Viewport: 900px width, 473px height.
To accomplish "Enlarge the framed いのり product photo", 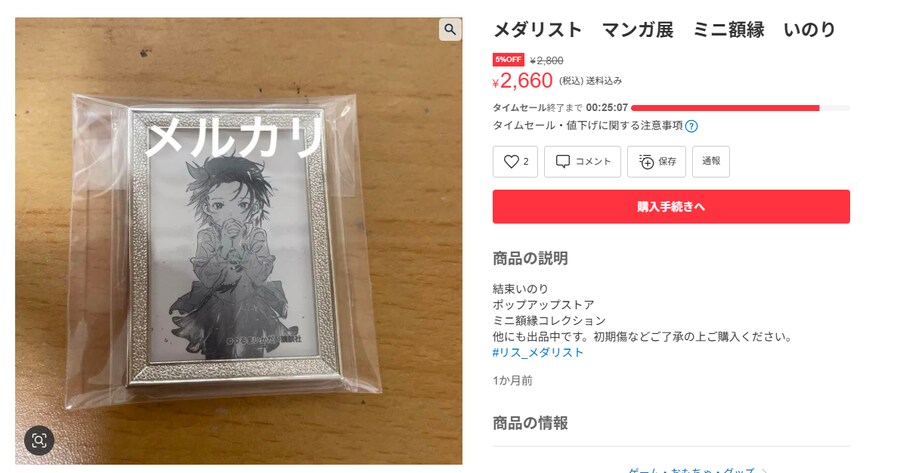I will [x=238, y=241].
